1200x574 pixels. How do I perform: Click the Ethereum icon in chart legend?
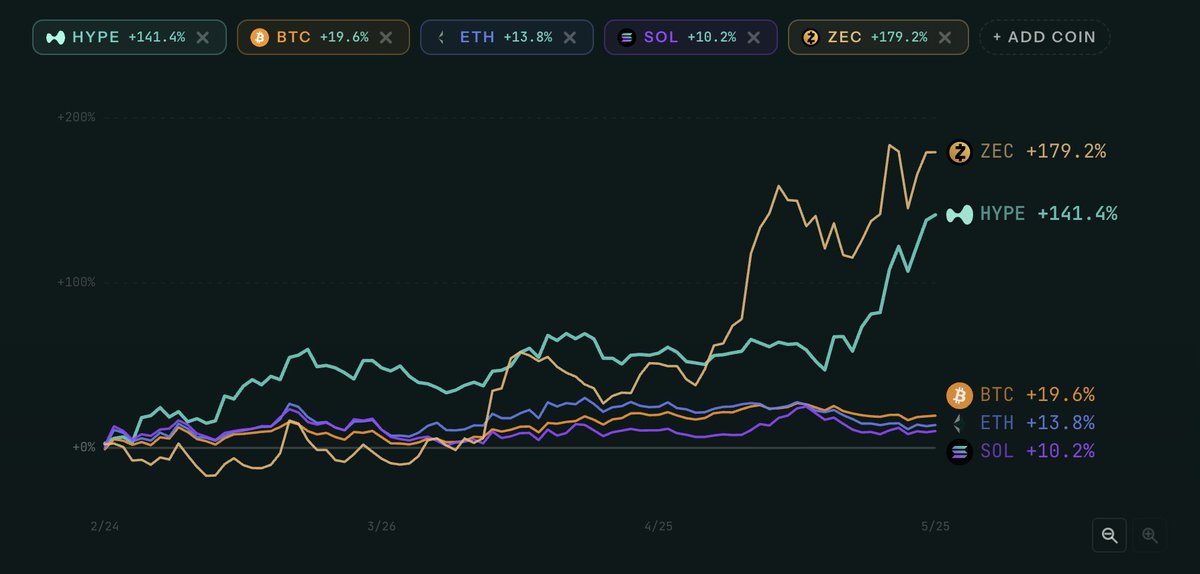[960, 423]
